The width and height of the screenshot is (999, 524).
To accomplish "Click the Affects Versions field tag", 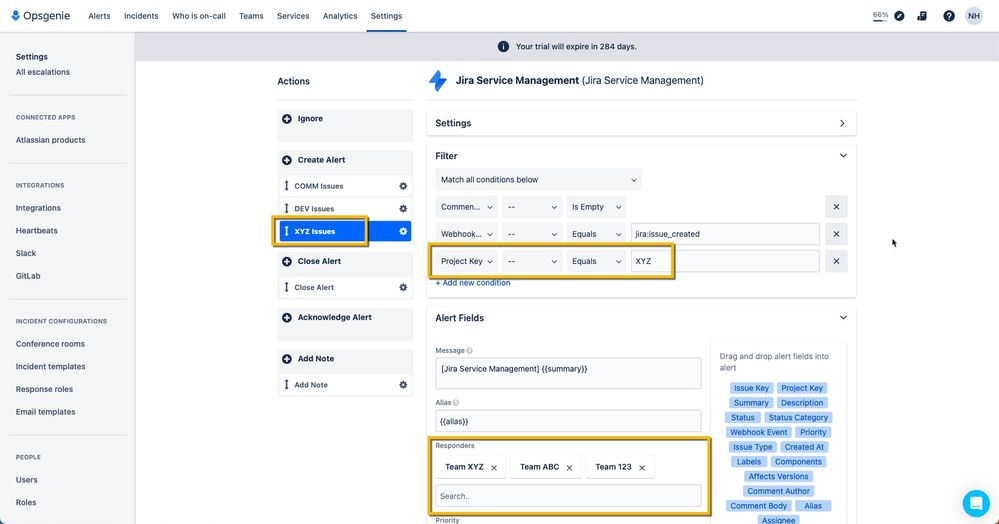I will (778, 477).
